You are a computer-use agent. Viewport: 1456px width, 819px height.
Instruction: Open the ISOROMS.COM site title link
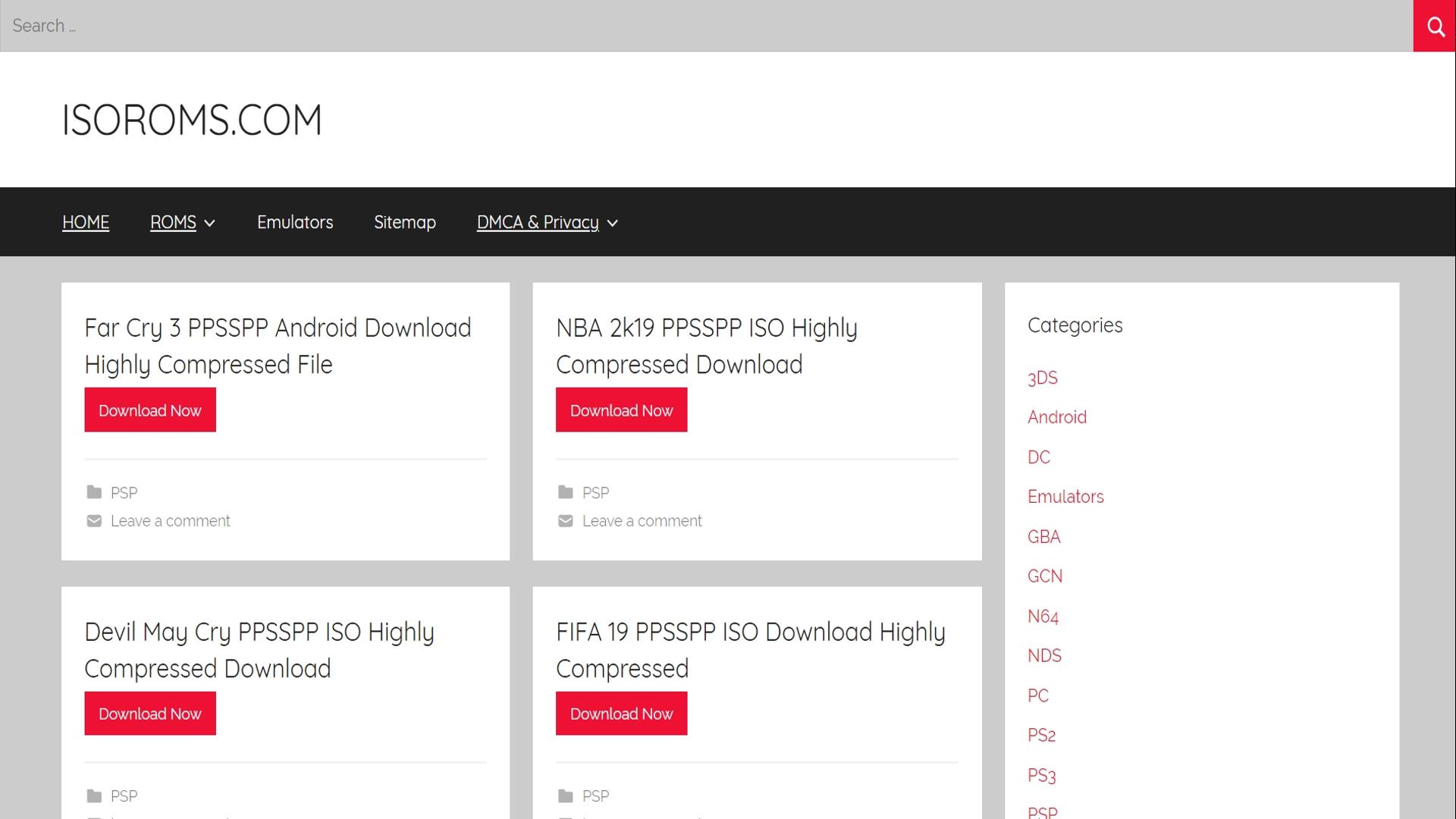192,120
